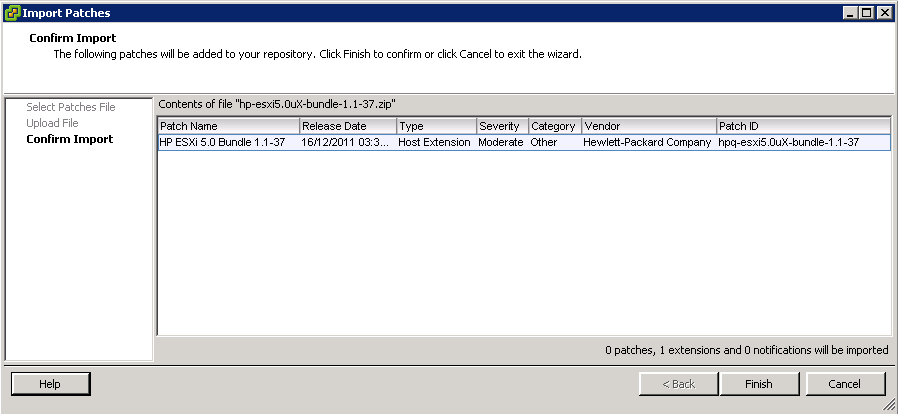Sort by Patch ID column header
898x414 pixels.
click(804, 126)
